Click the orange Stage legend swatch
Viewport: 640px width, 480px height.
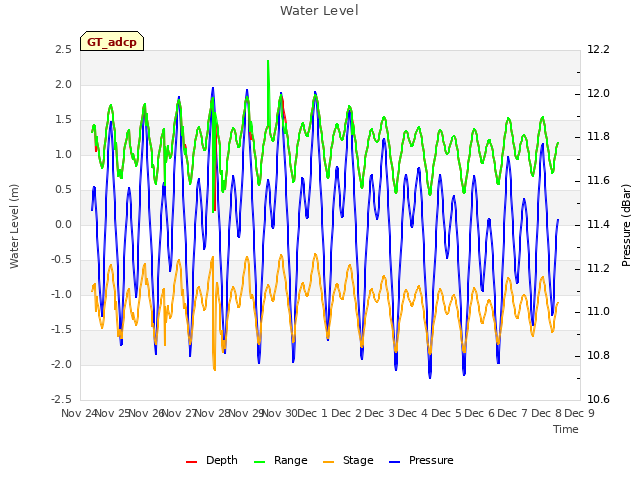[329, 462]
